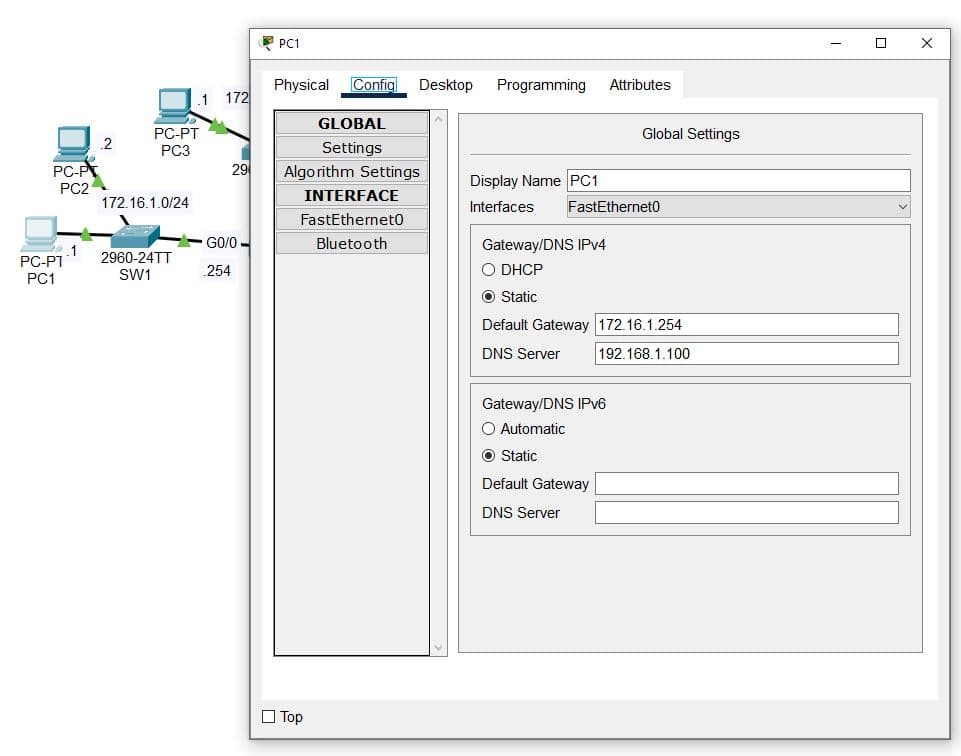Enable DHCP for IPv4 gateway
Screen dimensions: 961x756
[x=489, y=270]
